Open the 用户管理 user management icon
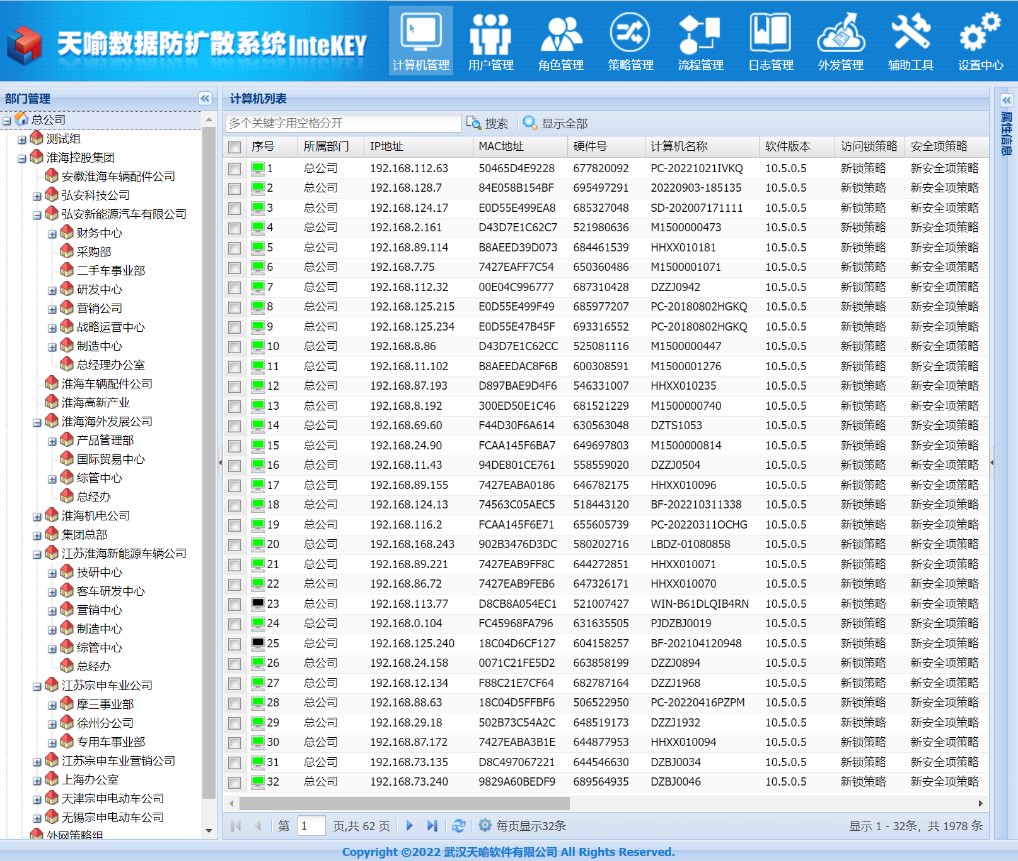Screen dimensions: 1018x861 490,41
